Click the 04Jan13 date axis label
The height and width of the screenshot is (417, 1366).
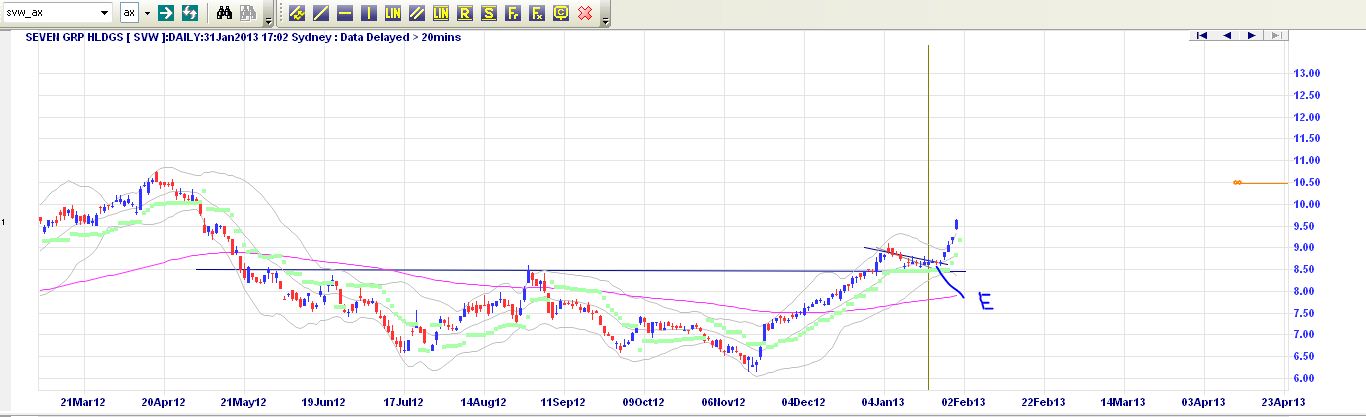pyautogui.click(x=883, y=402)
